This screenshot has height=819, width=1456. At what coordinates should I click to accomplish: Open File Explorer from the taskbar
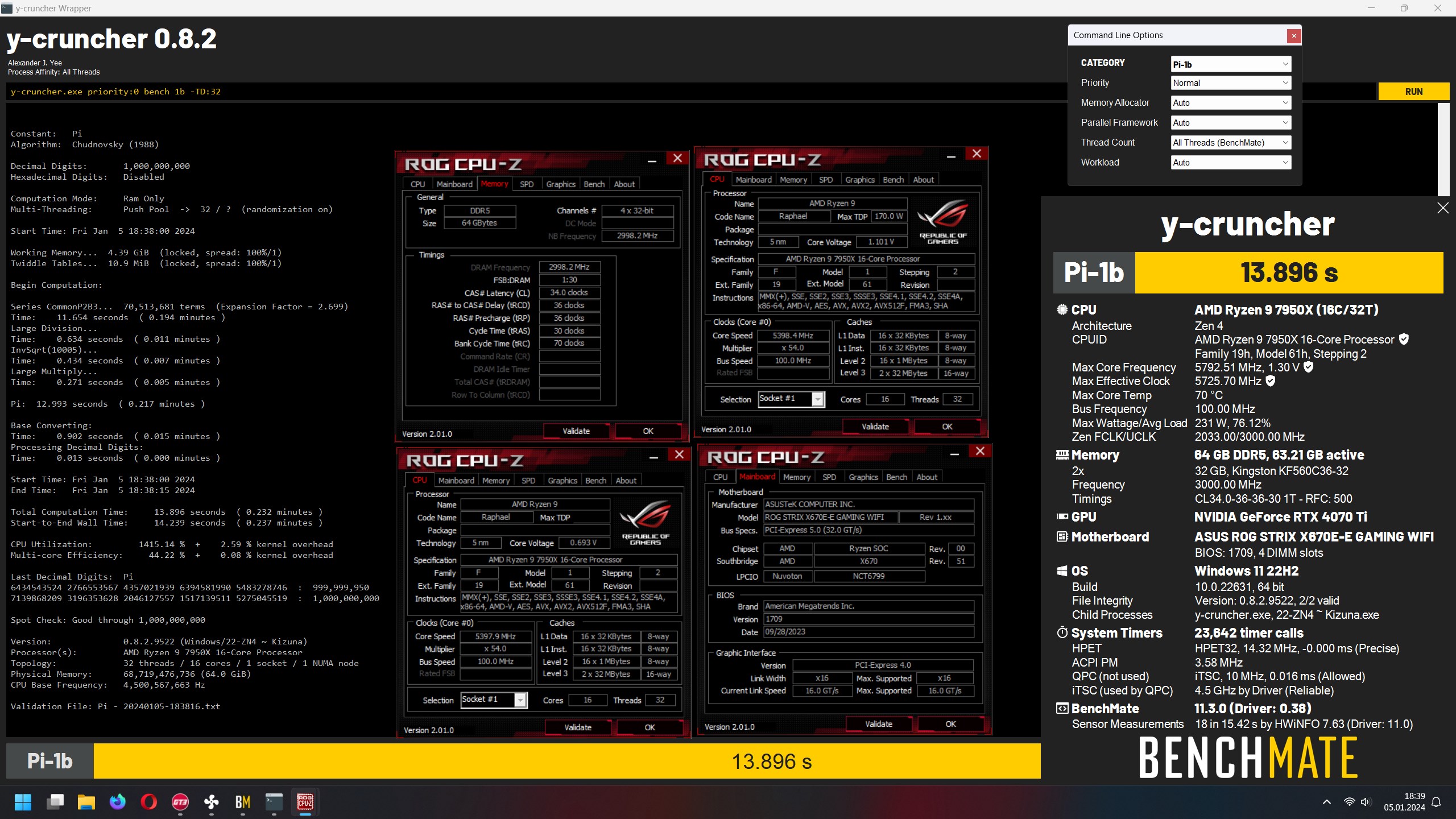(86, 802)
